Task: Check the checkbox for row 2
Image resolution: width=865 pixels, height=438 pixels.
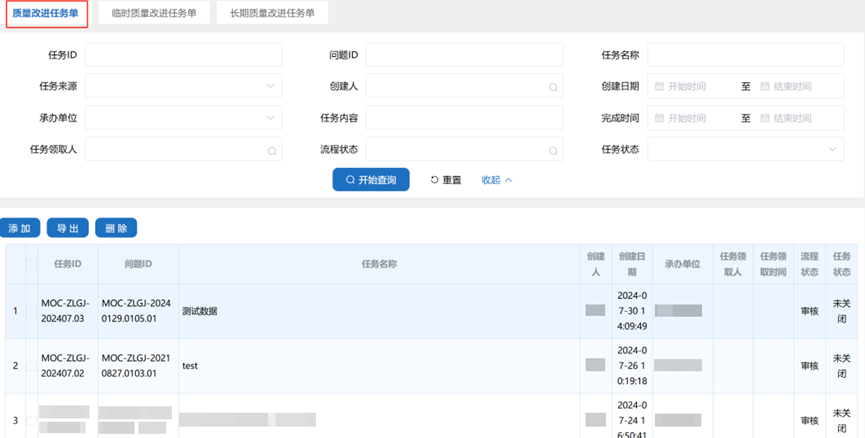Action: coord(32,366)
